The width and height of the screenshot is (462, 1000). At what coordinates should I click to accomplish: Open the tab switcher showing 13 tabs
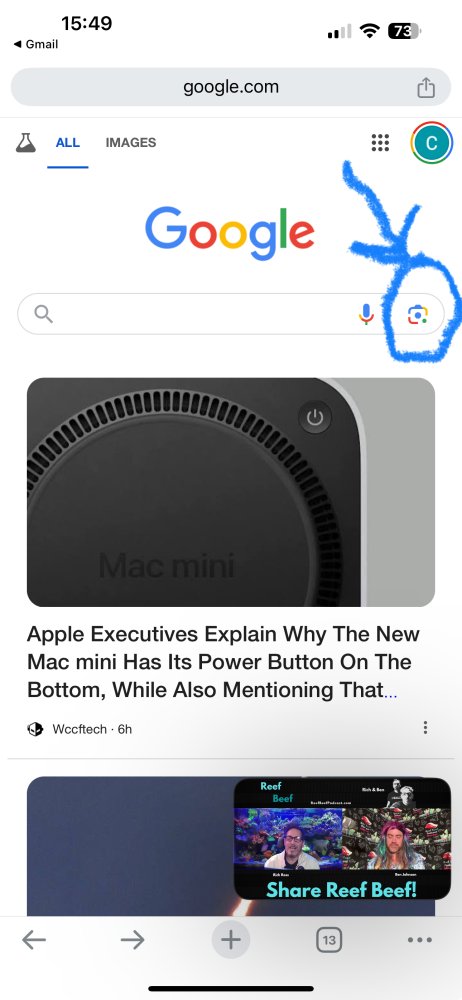pos(329,940)
